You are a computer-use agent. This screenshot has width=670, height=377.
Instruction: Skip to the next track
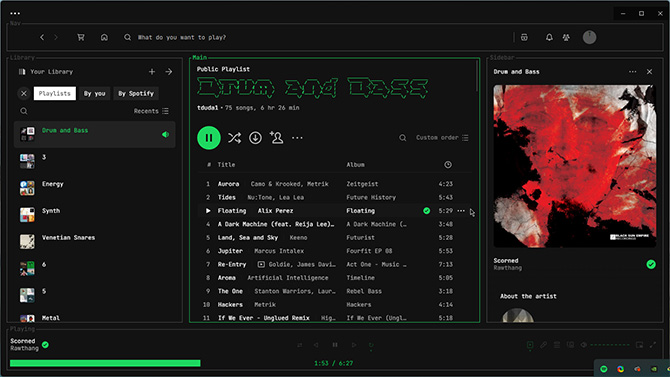(x=354, y=345)
